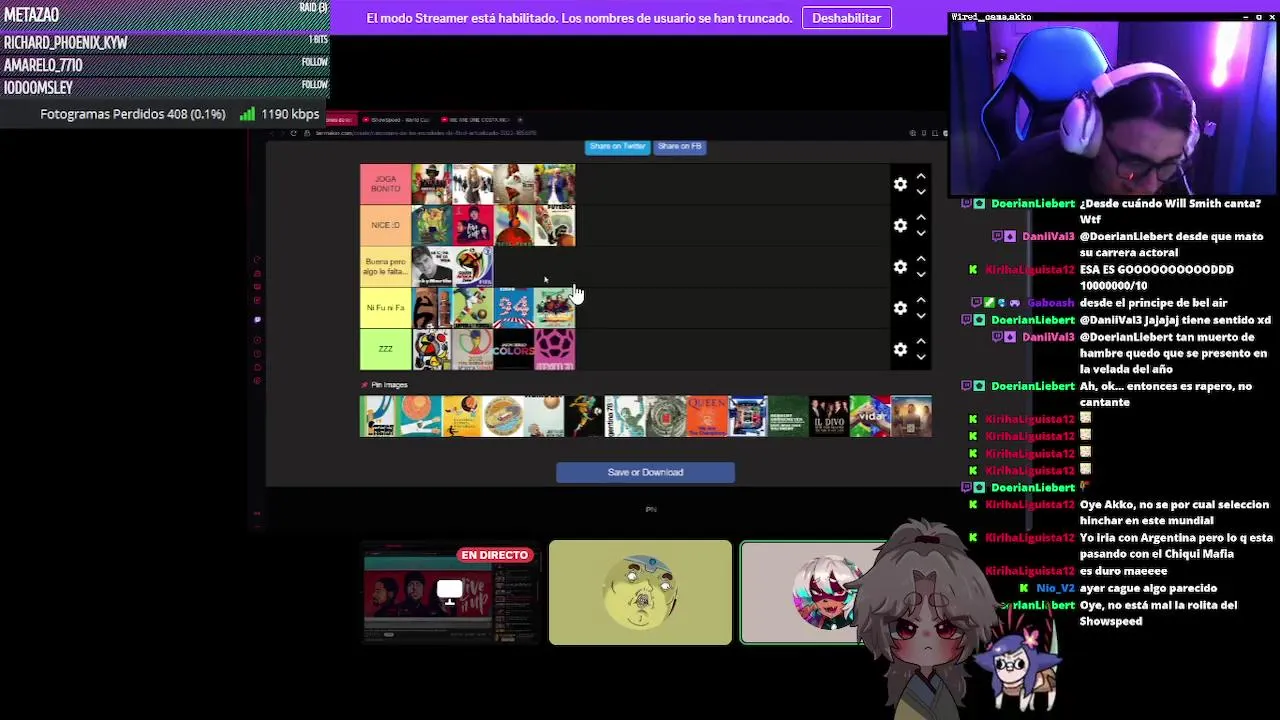Click AMARELO_7710 in the follow list
1280x720 pixels.
click(43, 65)
